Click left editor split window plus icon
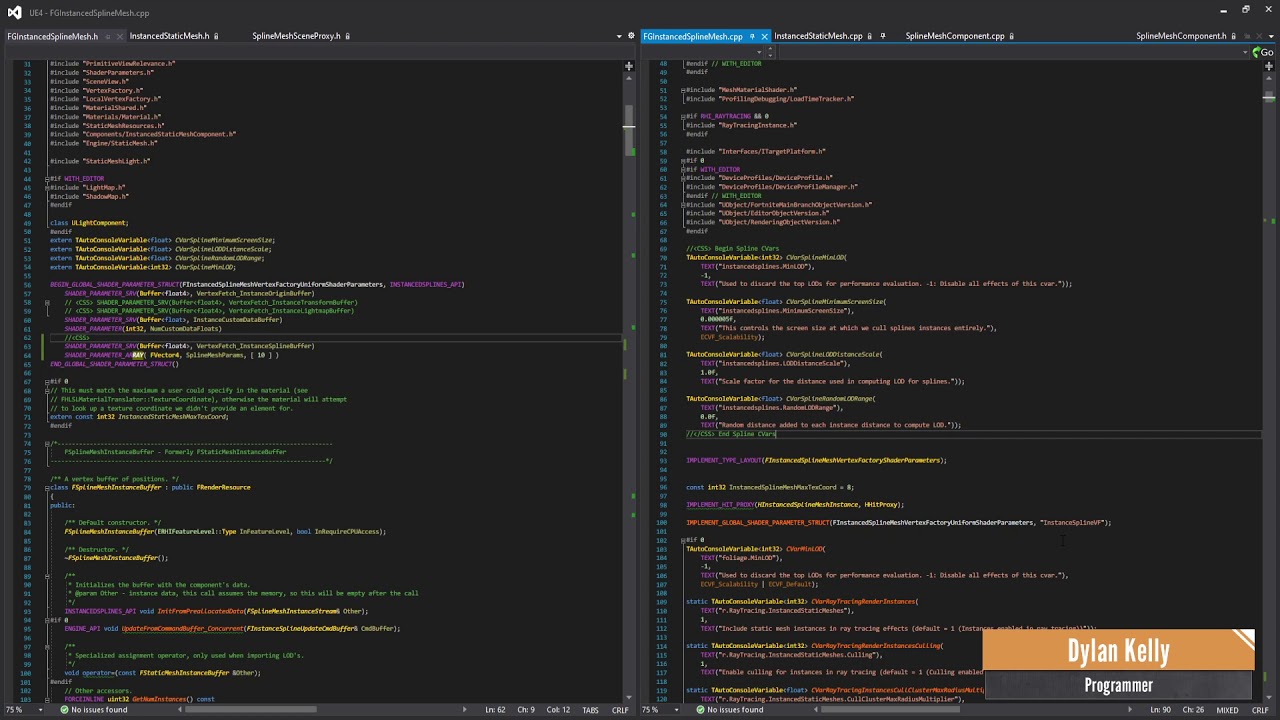Screen dimensions: 1280x720 pos(629,66)
